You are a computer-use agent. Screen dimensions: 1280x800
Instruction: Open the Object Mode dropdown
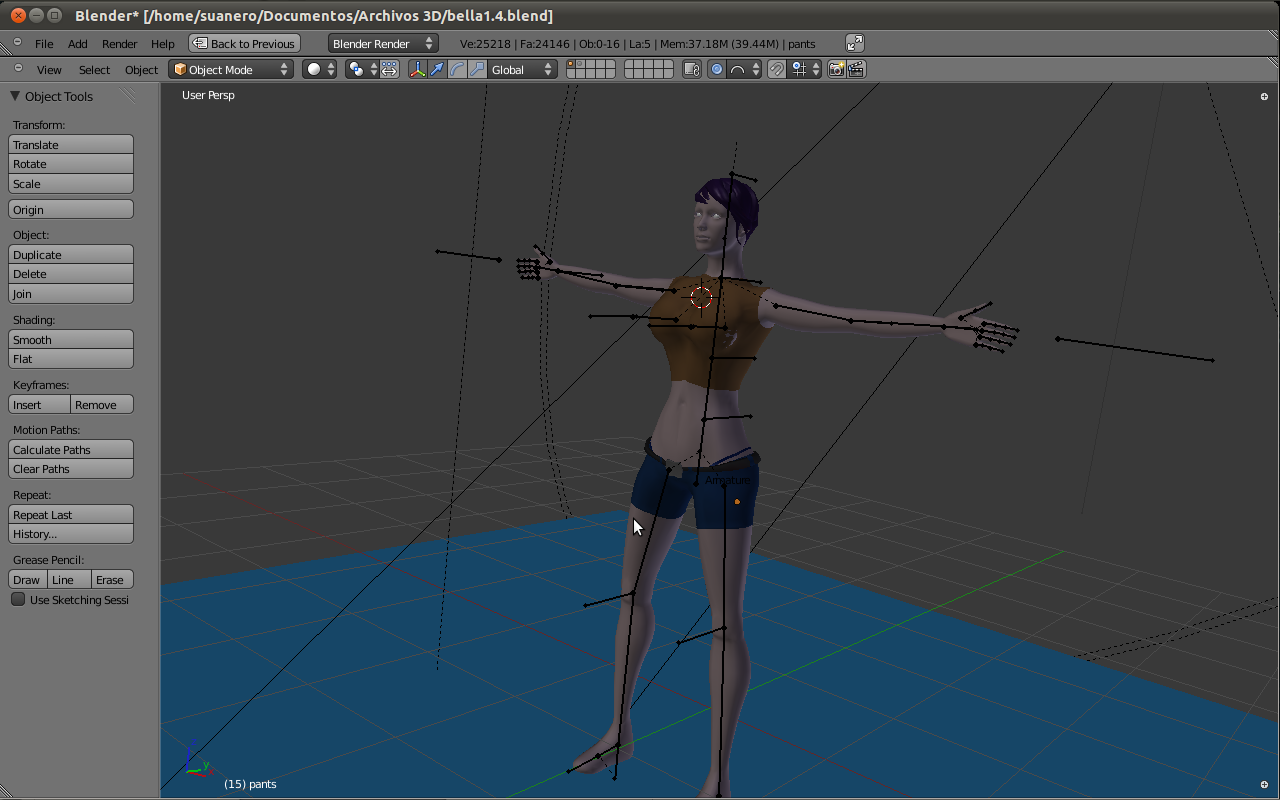(x=230, y=69)
